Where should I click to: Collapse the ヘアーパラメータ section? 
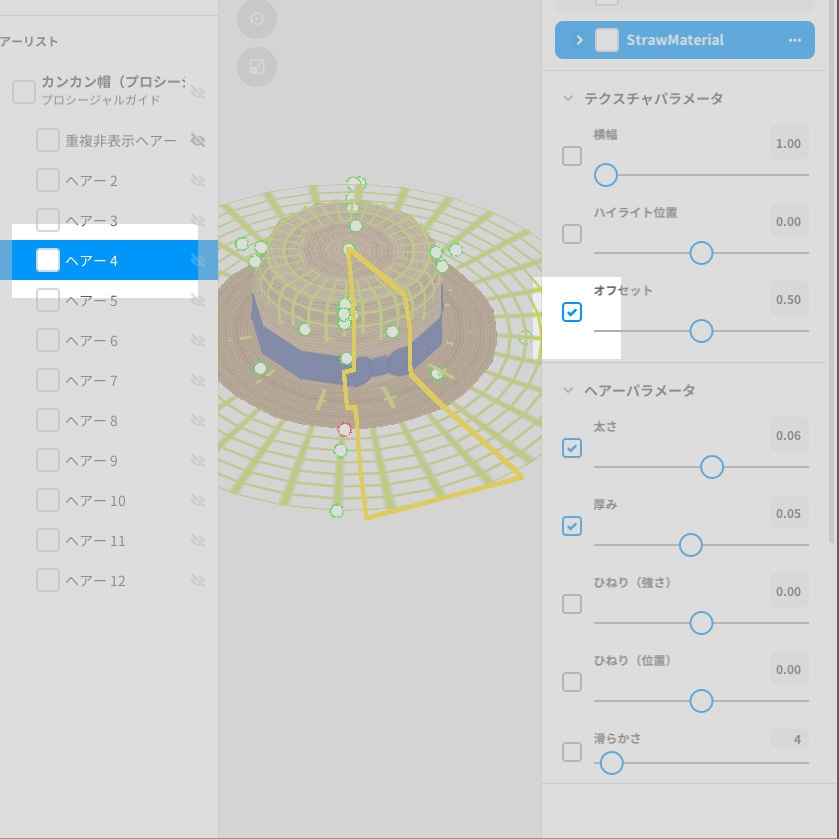tap(570, 391)
